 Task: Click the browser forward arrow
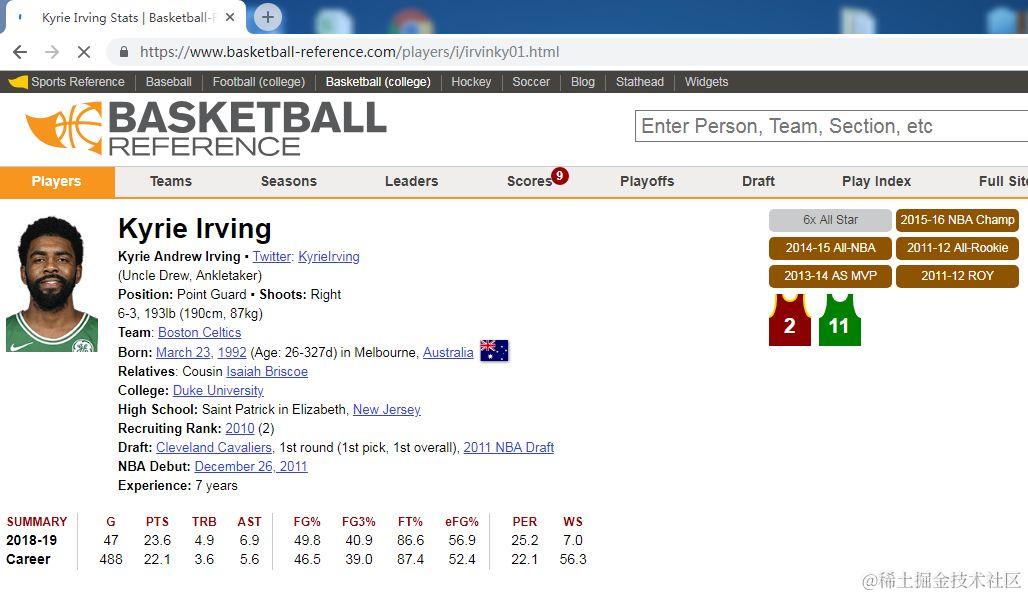click(52, 52)
